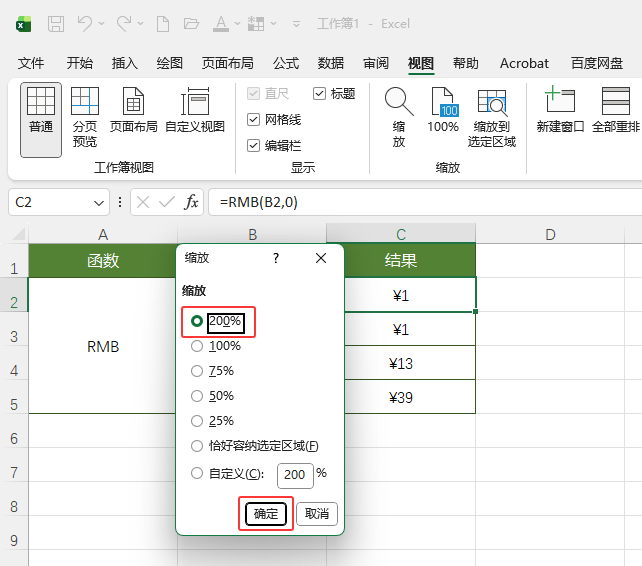Switch to 分页预览 view

(85, 118)
